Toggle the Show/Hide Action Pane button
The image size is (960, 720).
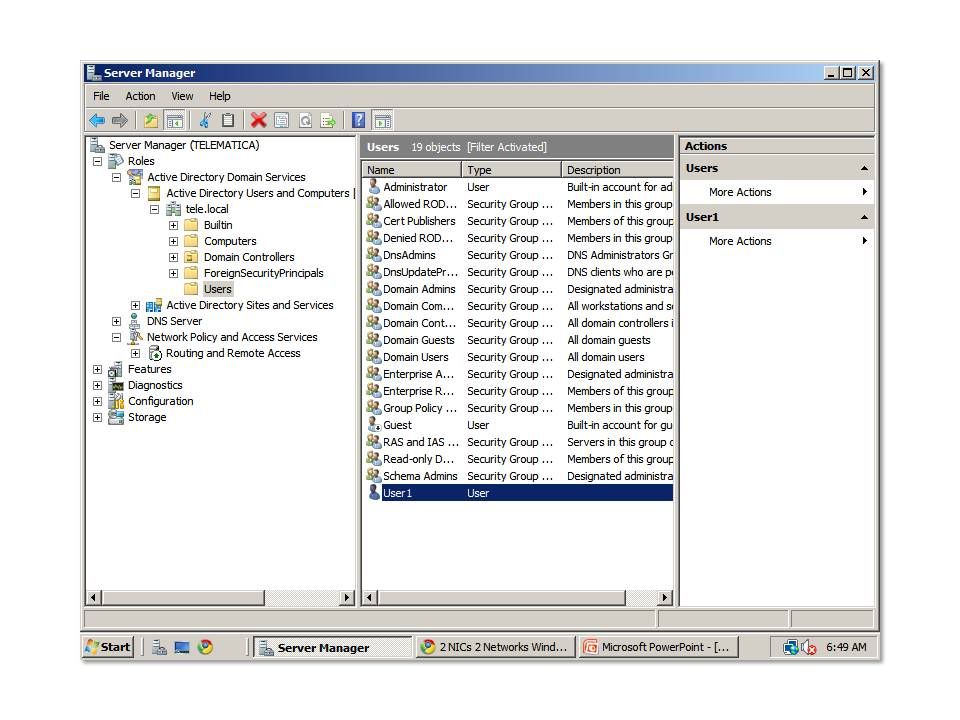[382, 120]
